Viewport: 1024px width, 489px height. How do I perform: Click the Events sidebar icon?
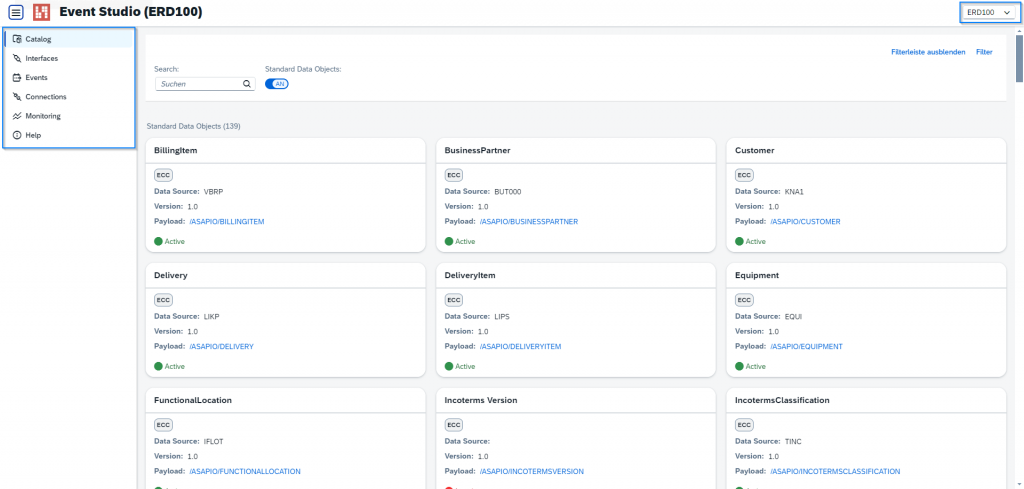17,77
